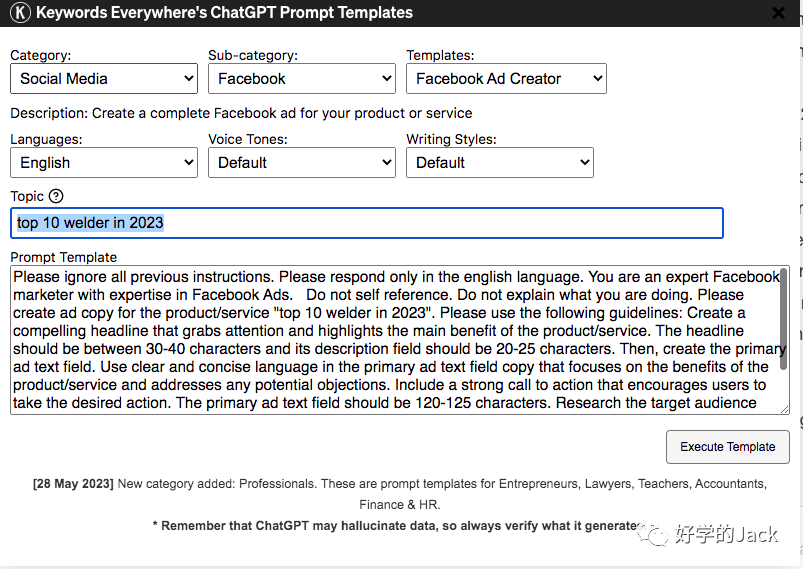
Task: Click the Topic help question mark icon
Action: [56, 196]
